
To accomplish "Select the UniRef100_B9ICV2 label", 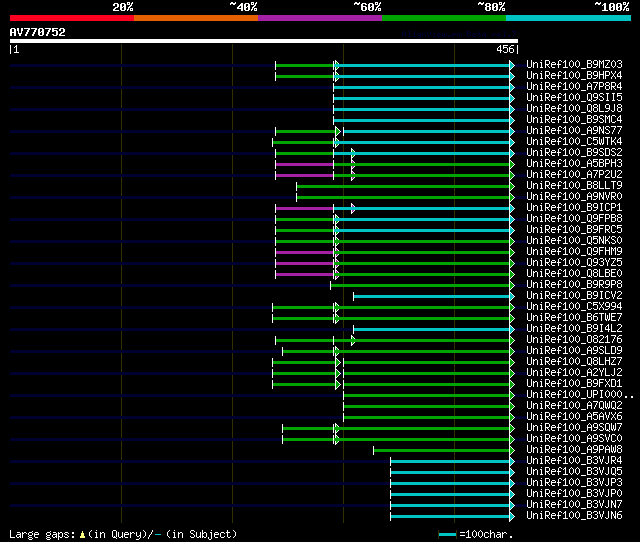I will click(574, 296).
